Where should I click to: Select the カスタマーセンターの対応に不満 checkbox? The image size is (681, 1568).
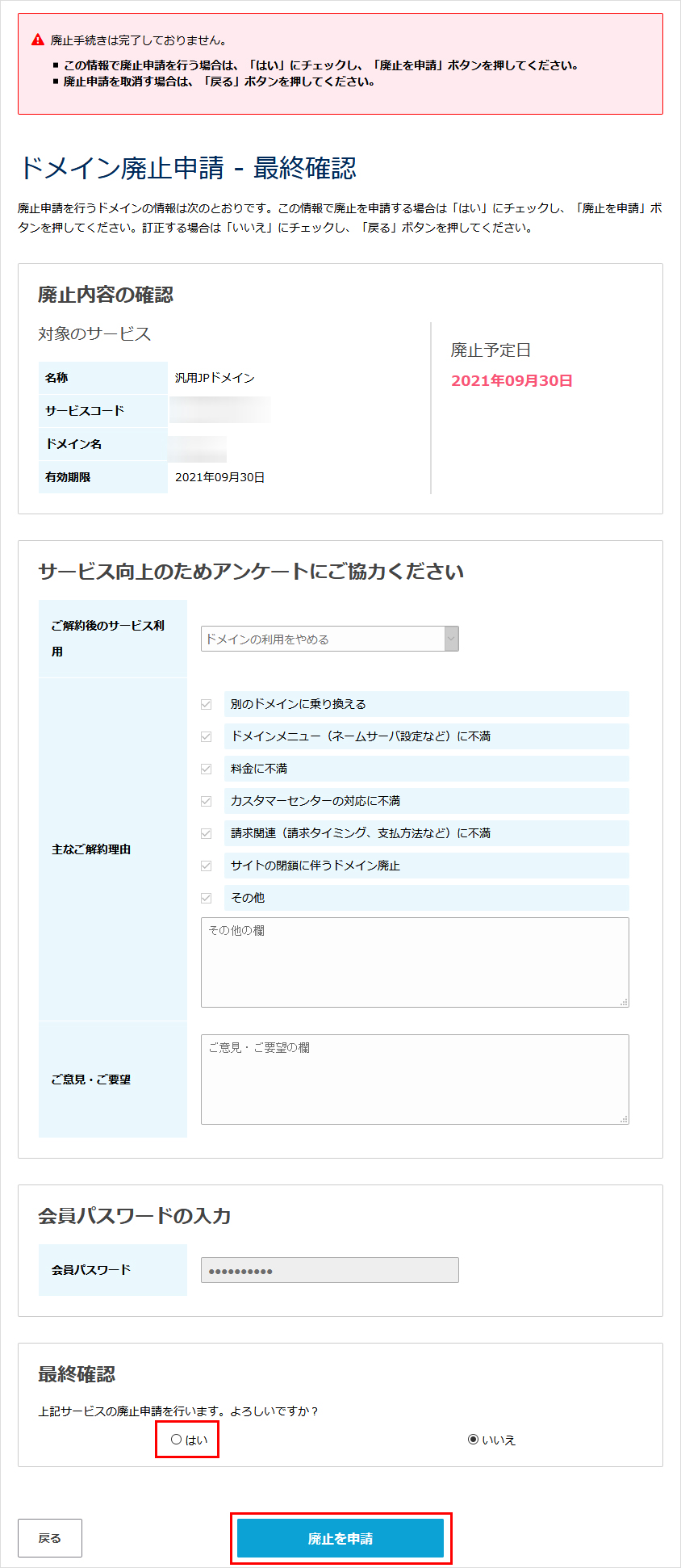pyautogui.click(x=207, y=801)
